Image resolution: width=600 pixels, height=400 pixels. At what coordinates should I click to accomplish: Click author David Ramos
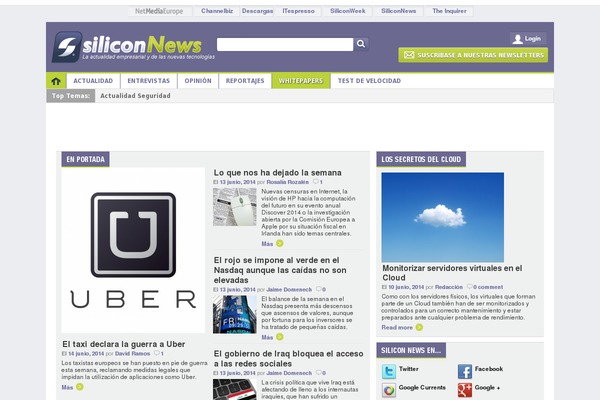(132, 353)
